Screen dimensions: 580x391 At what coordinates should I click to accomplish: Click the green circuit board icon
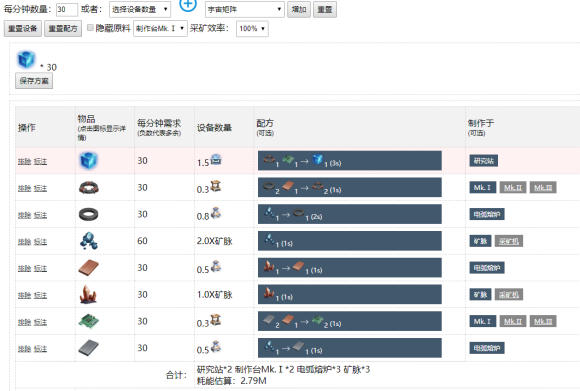(89, 321)
